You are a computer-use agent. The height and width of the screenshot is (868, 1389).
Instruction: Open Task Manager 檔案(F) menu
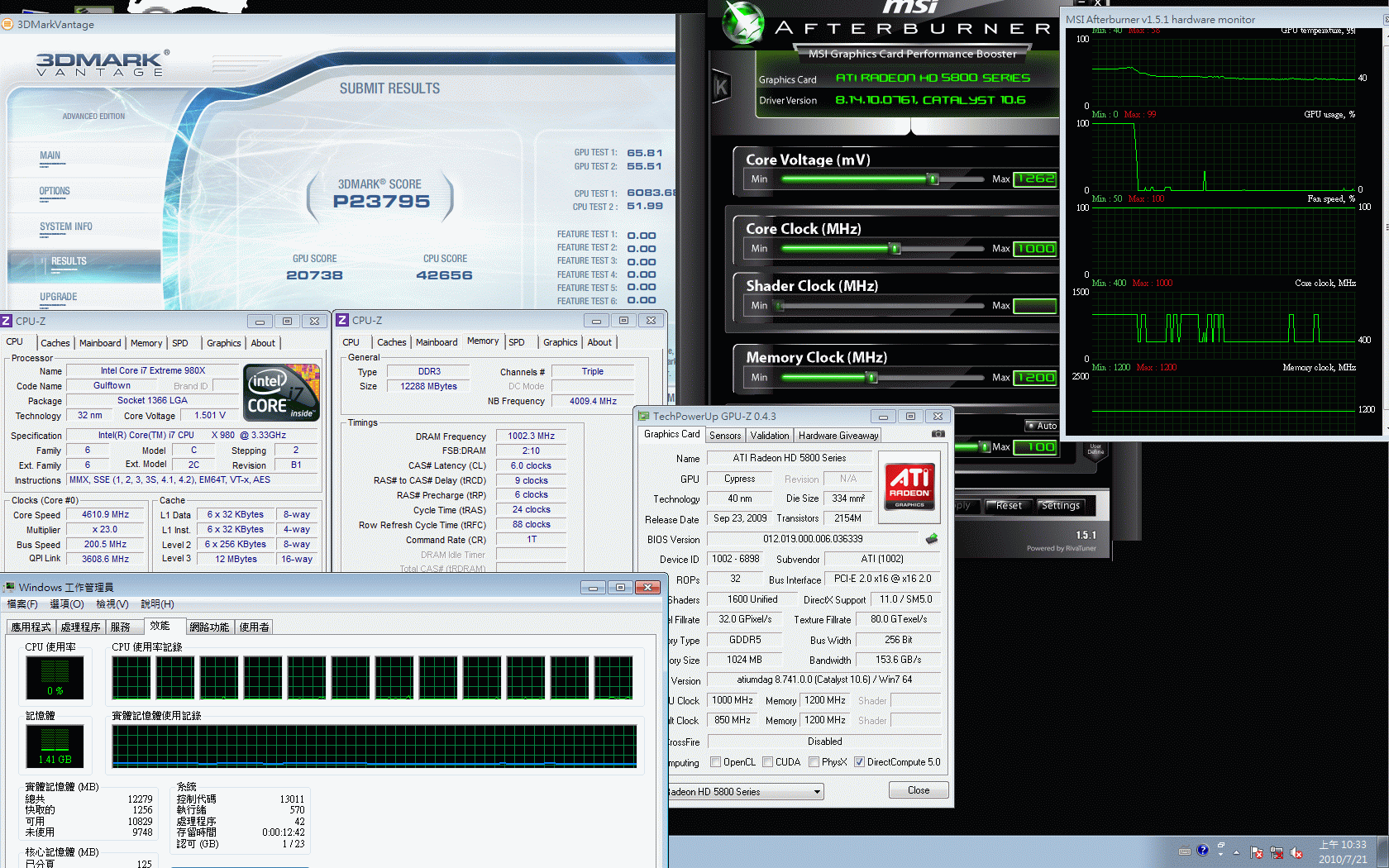point(22,604)
